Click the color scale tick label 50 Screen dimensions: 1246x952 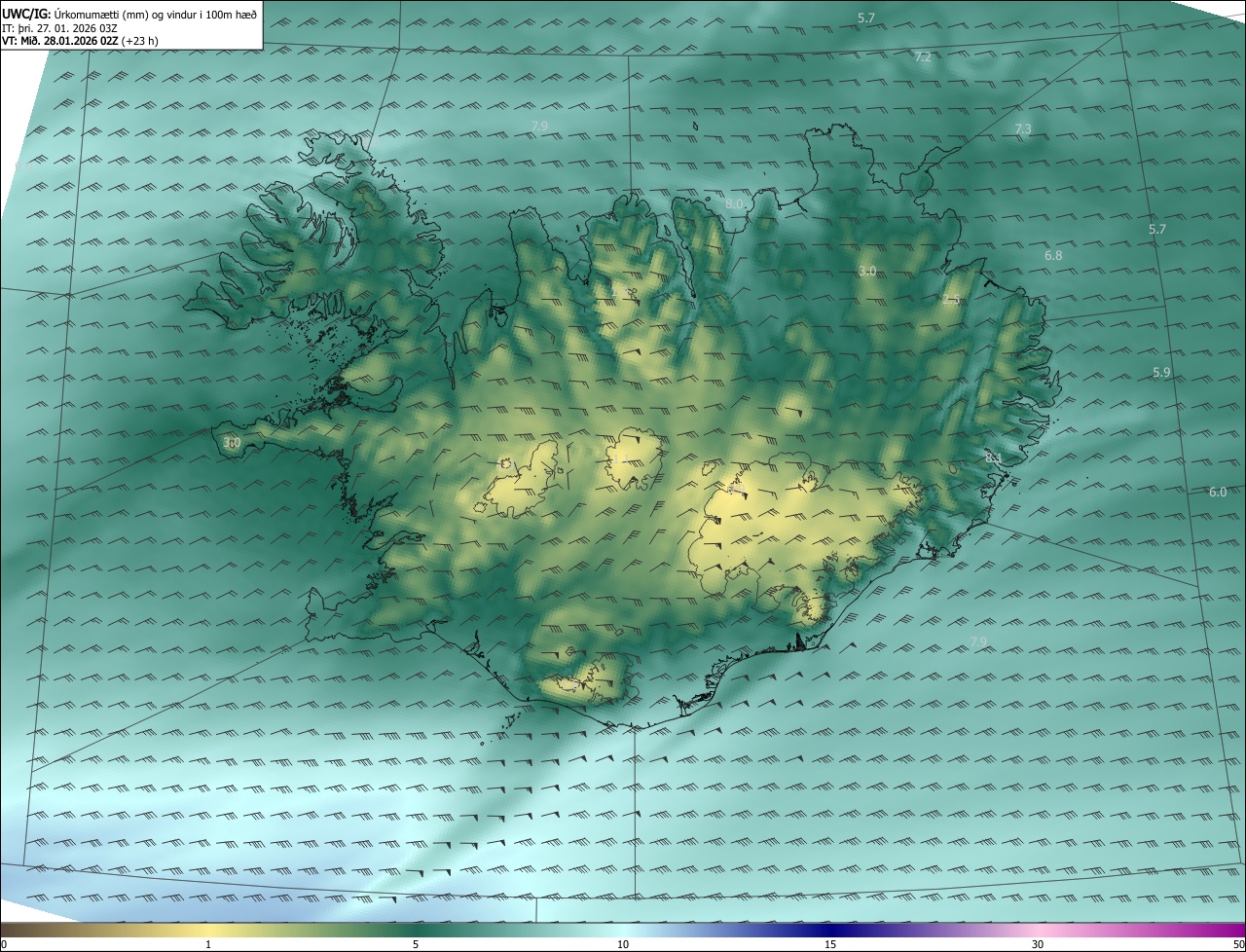pyautogui.click(x=1238, y=944)
